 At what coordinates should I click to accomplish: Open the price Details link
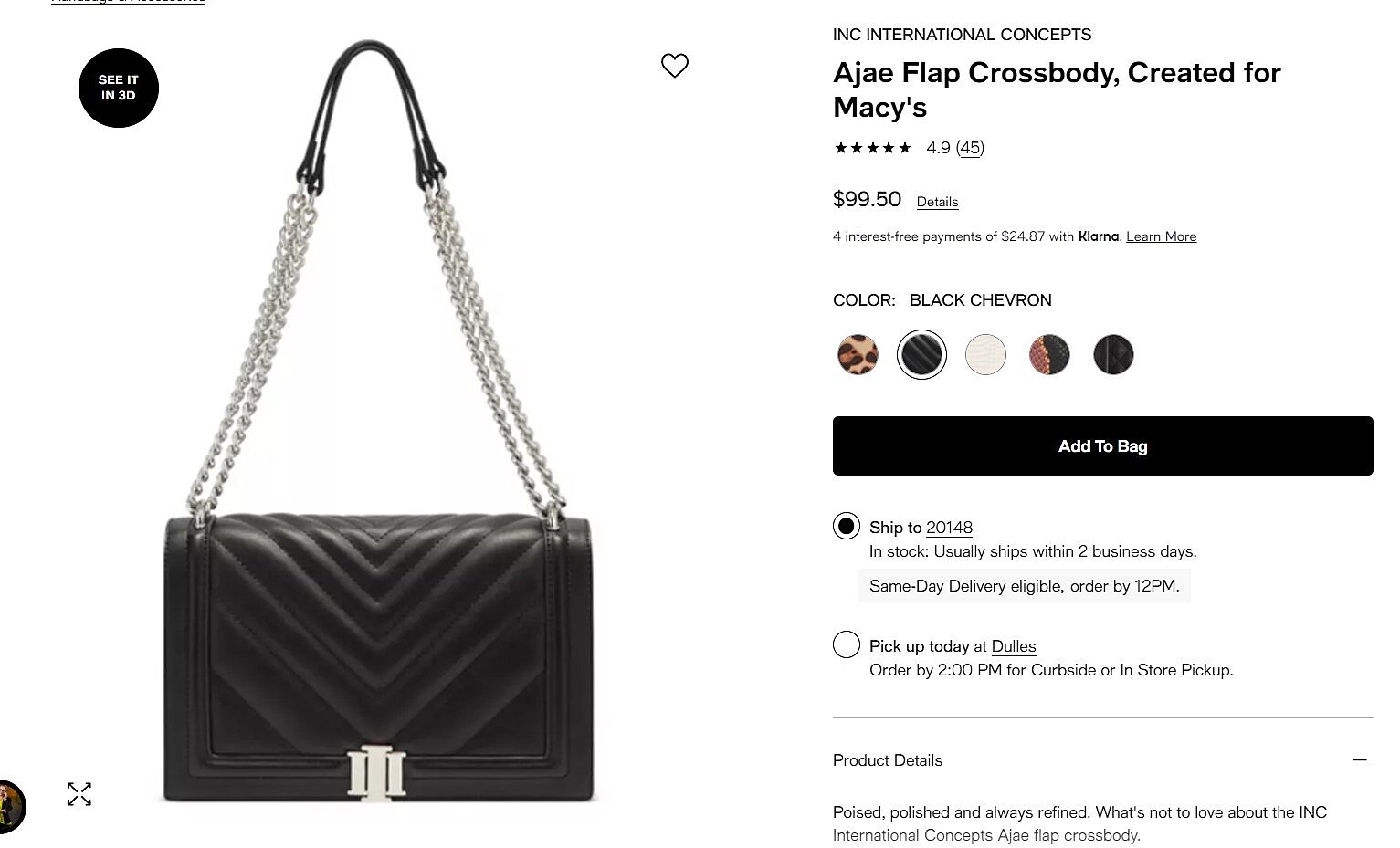coord(937,202)
